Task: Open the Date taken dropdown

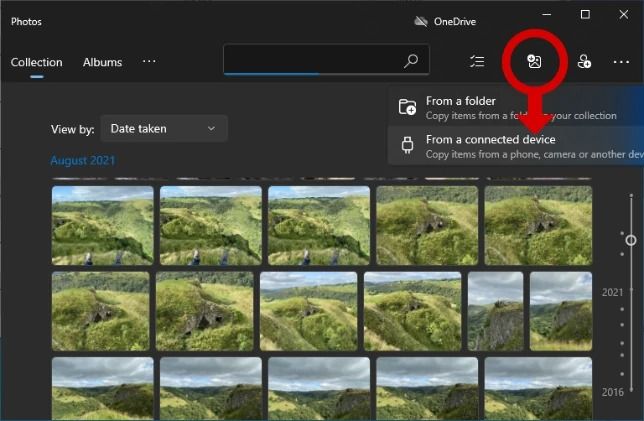Action: (x=163, y=128)
